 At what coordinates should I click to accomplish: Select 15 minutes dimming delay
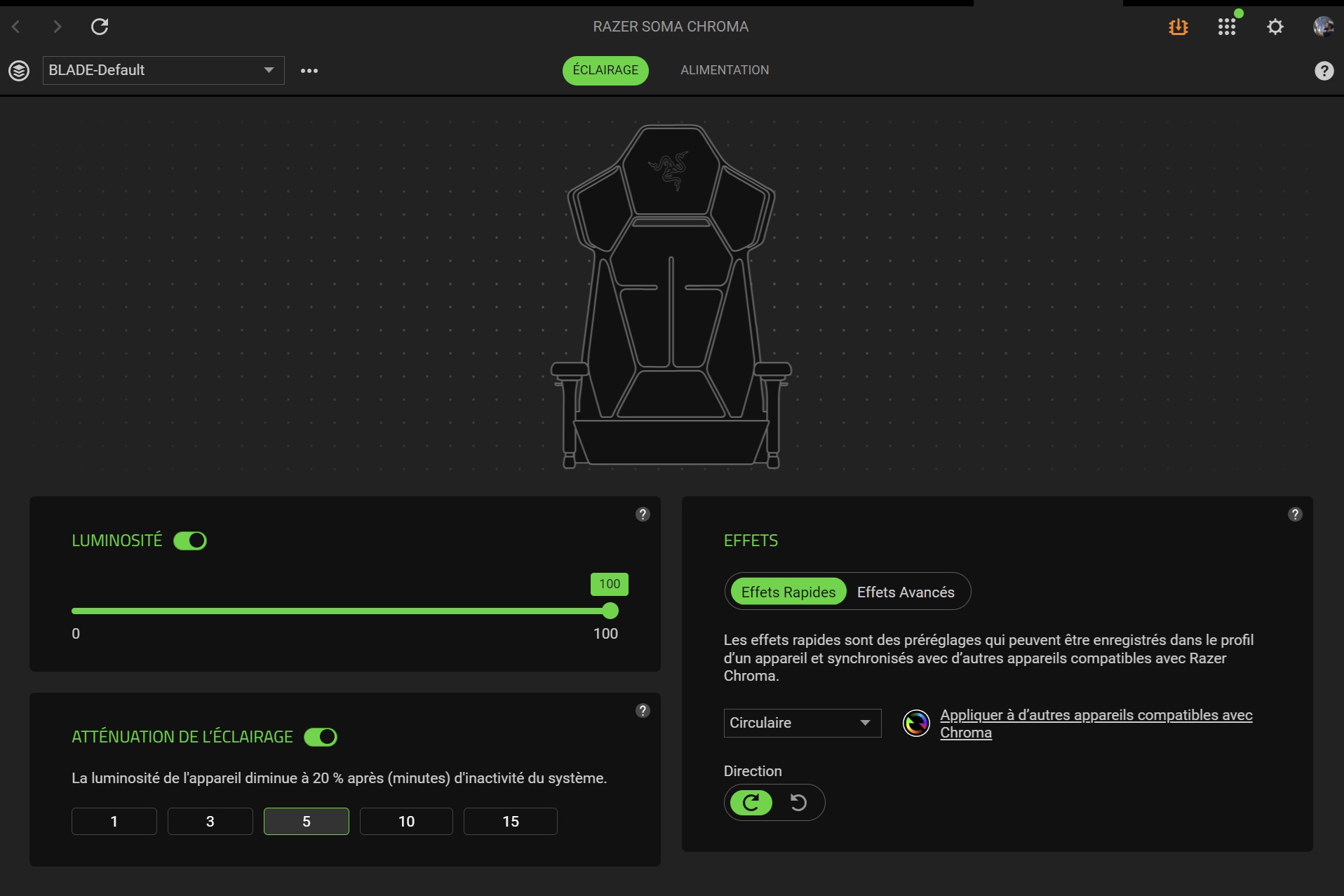pos(511,821)
